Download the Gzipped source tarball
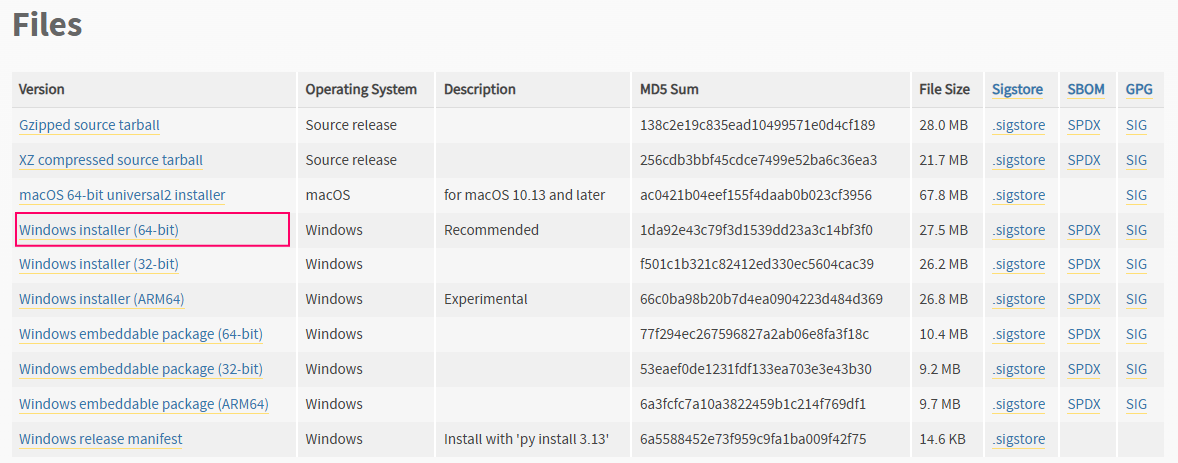Image resolution: width=1178 pixels, height=463 pixels. pos(89,125)
